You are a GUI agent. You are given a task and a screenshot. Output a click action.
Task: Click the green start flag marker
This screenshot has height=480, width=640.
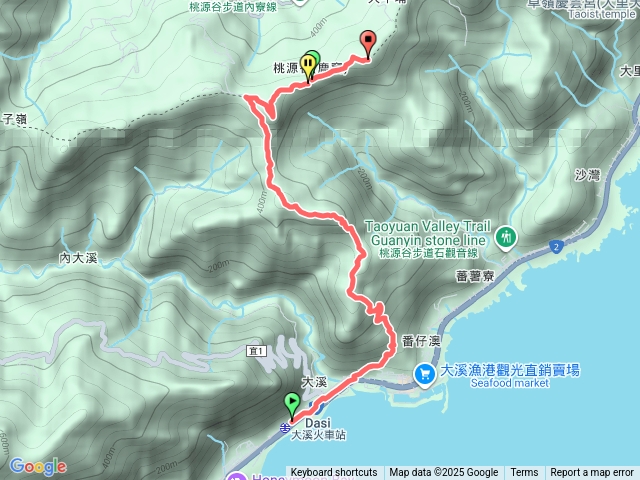(x=292, y=405)
